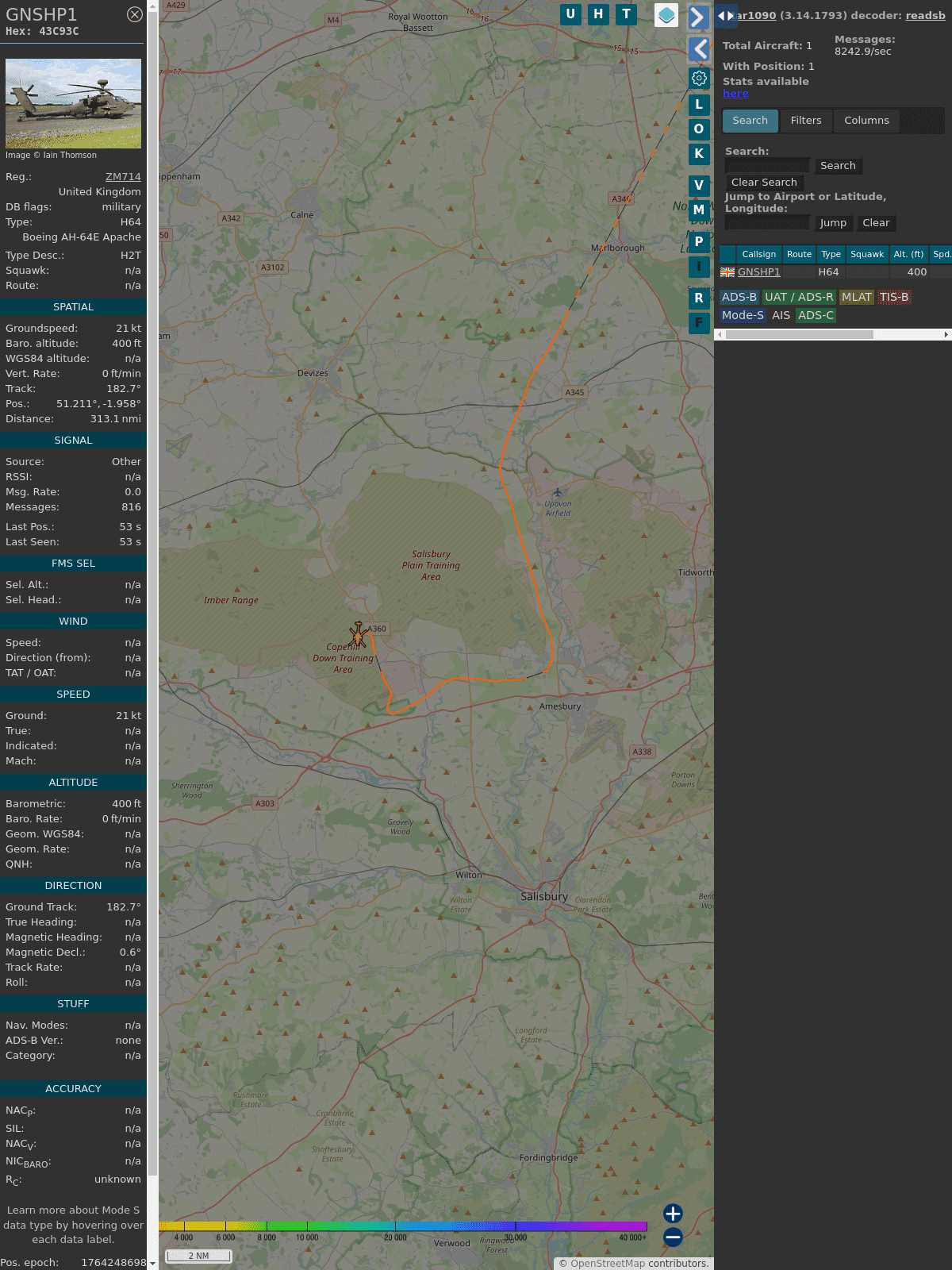Toggle the F map button
This screenshot has height=1270, width=952.
[x=699, y=322]
